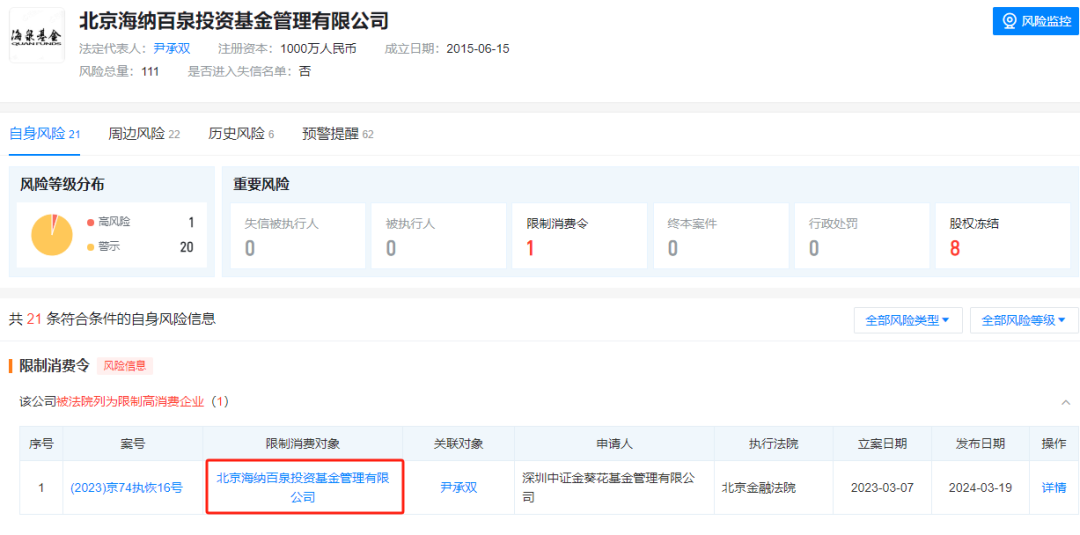Open 全部风险类型 dropdown
Viewport: 1080px width, 535px height.
(x=908, y=320)
